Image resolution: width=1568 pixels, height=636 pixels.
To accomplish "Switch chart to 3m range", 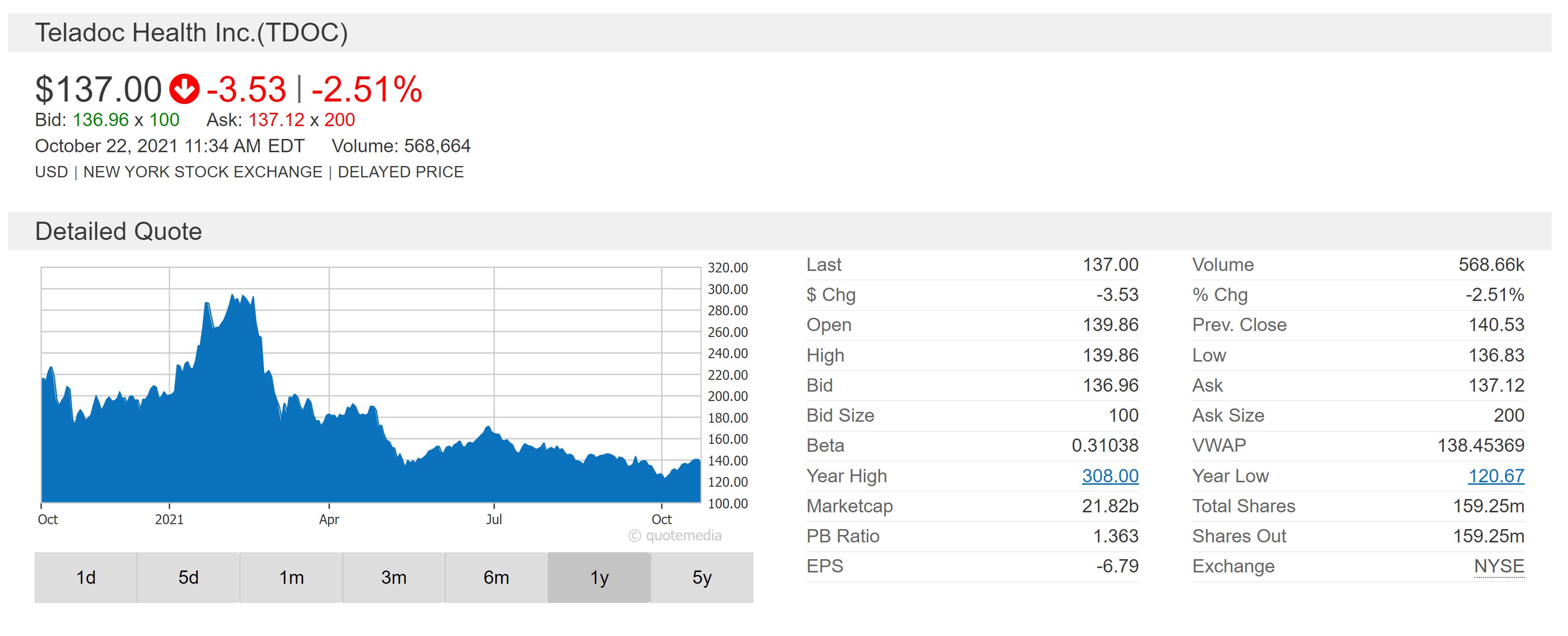I will 393,577.
